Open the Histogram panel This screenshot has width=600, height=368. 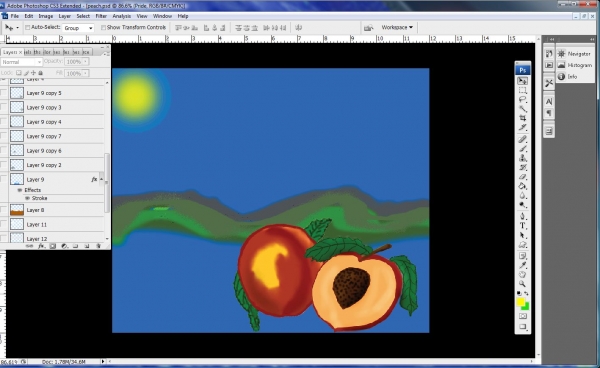point(575,65)
